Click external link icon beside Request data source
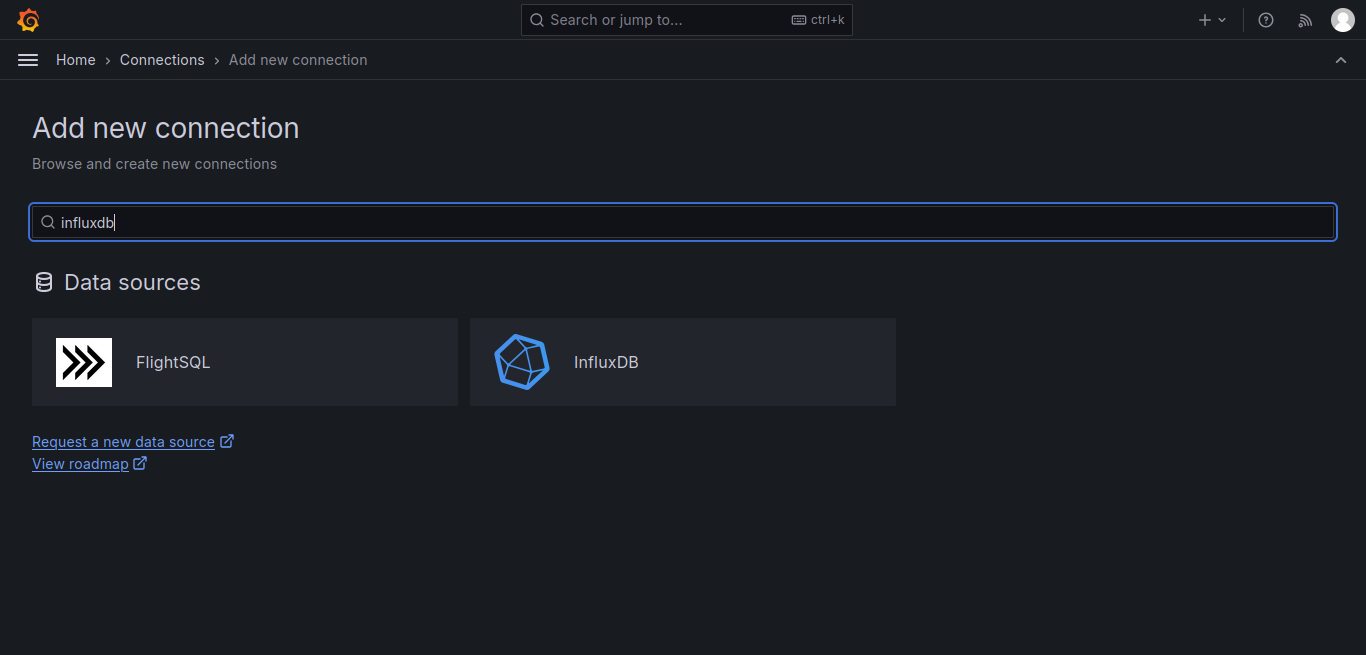The height and width of the screenshot is (655, 1366). [x=227, y=441]
